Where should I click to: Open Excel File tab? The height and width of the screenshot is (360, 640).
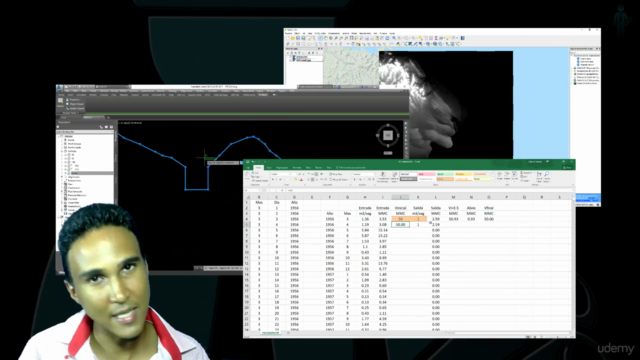[x=248, y=167]
